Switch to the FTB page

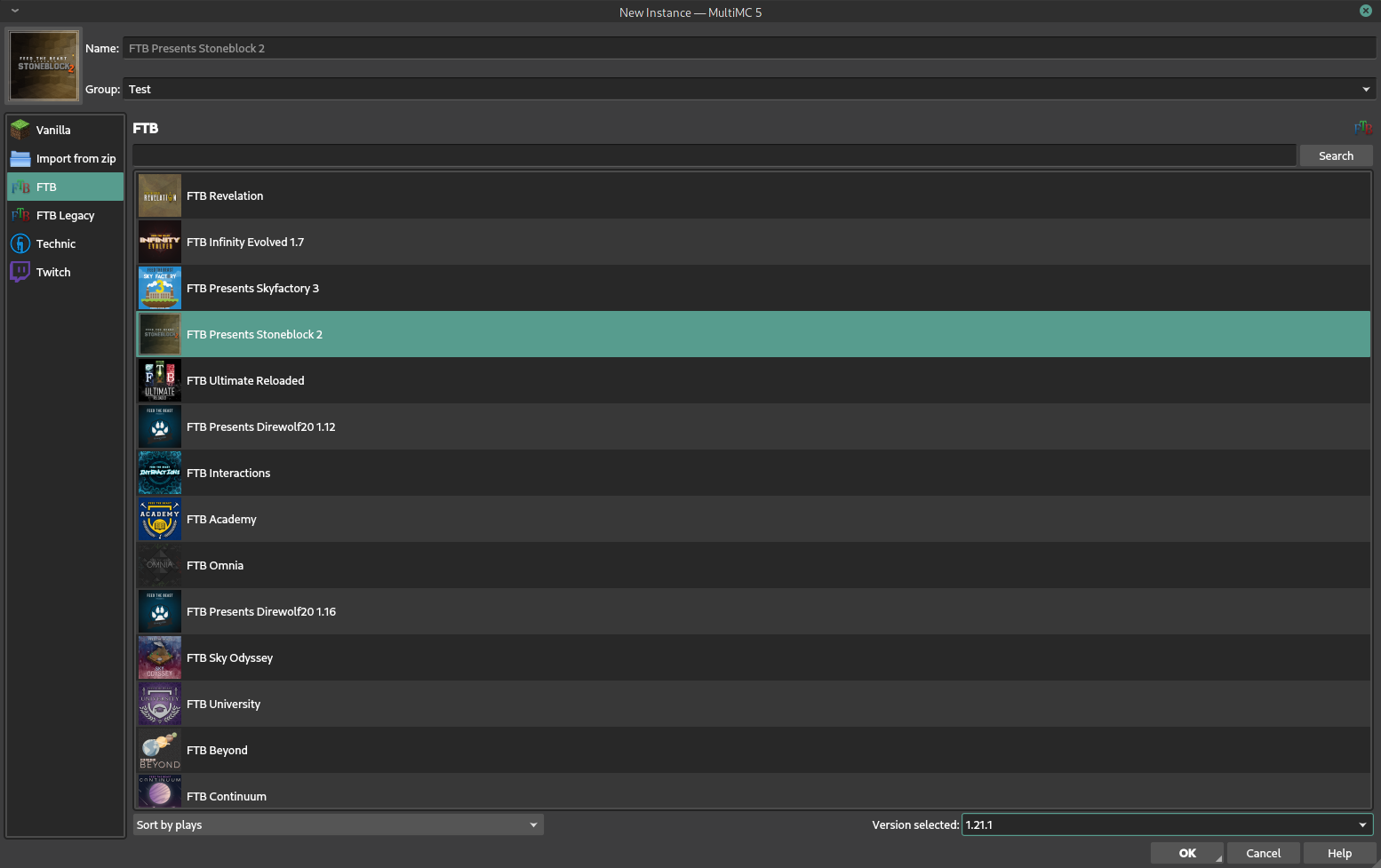click(66, 187)
